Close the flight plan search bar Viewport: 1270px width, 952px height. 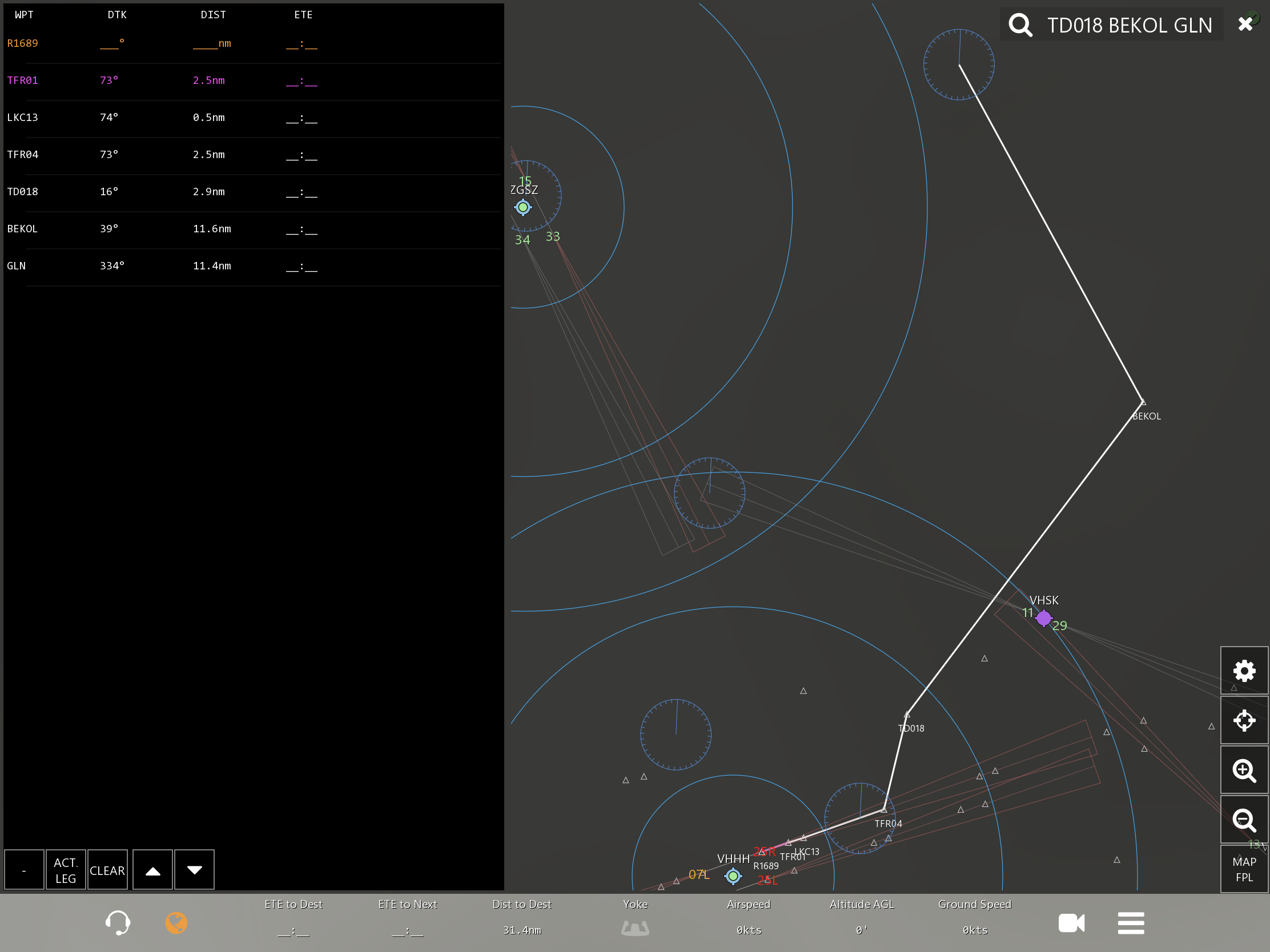click(x=1245, y=24)
